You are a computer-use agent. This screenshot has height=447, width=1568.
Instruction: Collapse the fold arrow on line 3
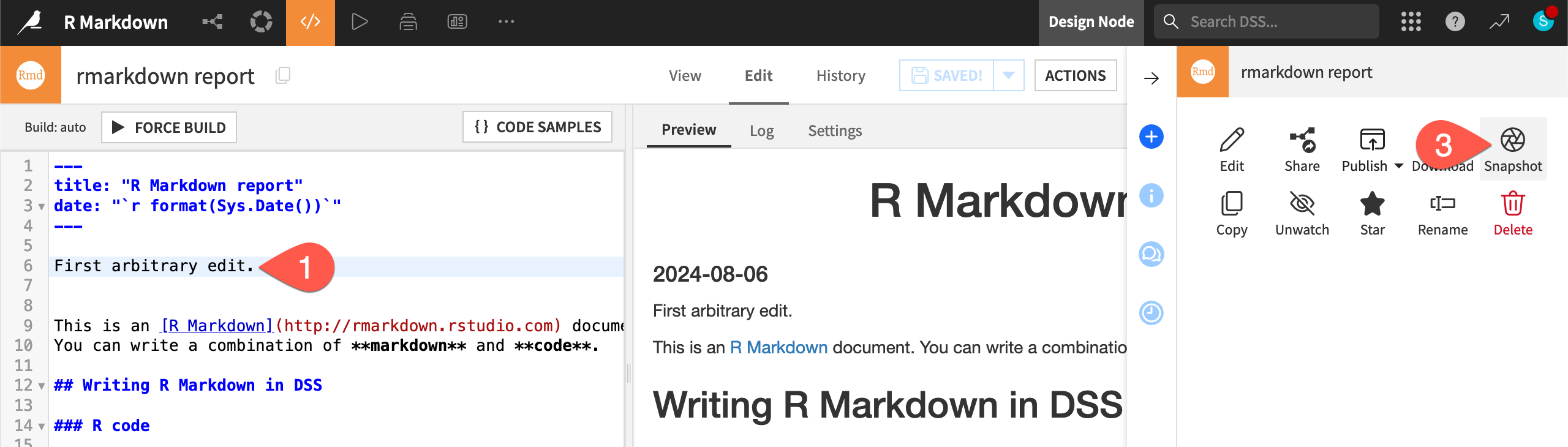[42, 207]
